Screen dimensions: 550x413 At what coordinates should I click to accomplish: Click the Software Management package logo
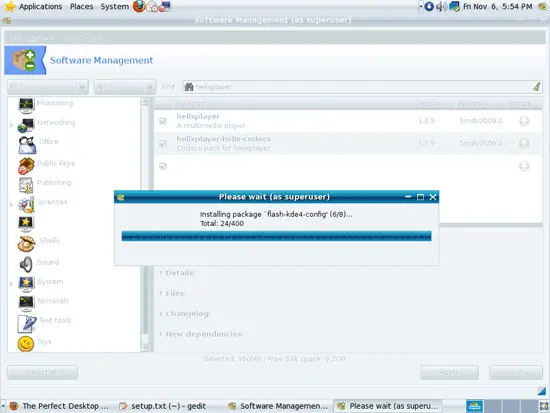coord(25,60)
